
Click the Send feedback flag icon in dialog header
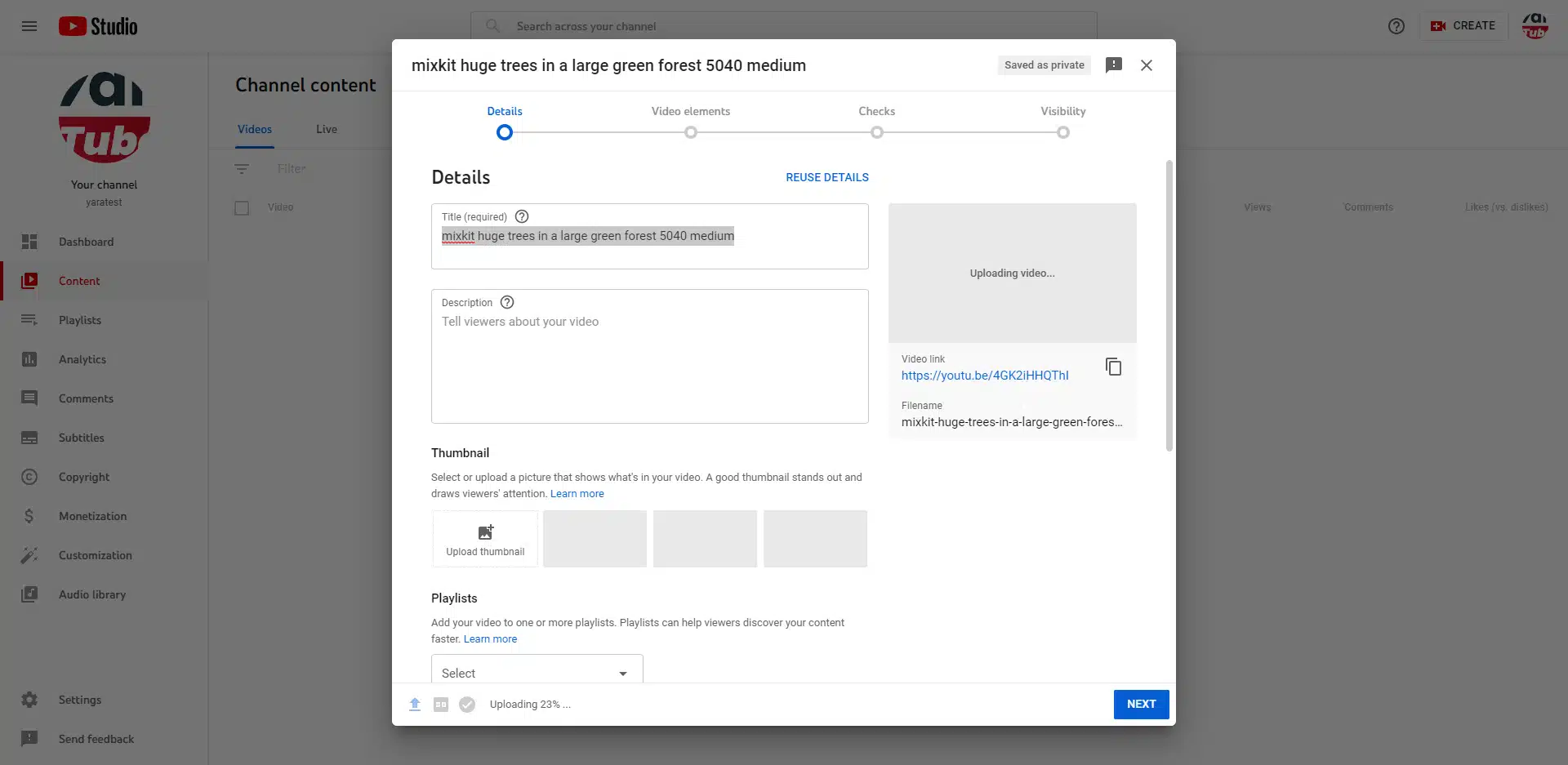[1113, 65]
